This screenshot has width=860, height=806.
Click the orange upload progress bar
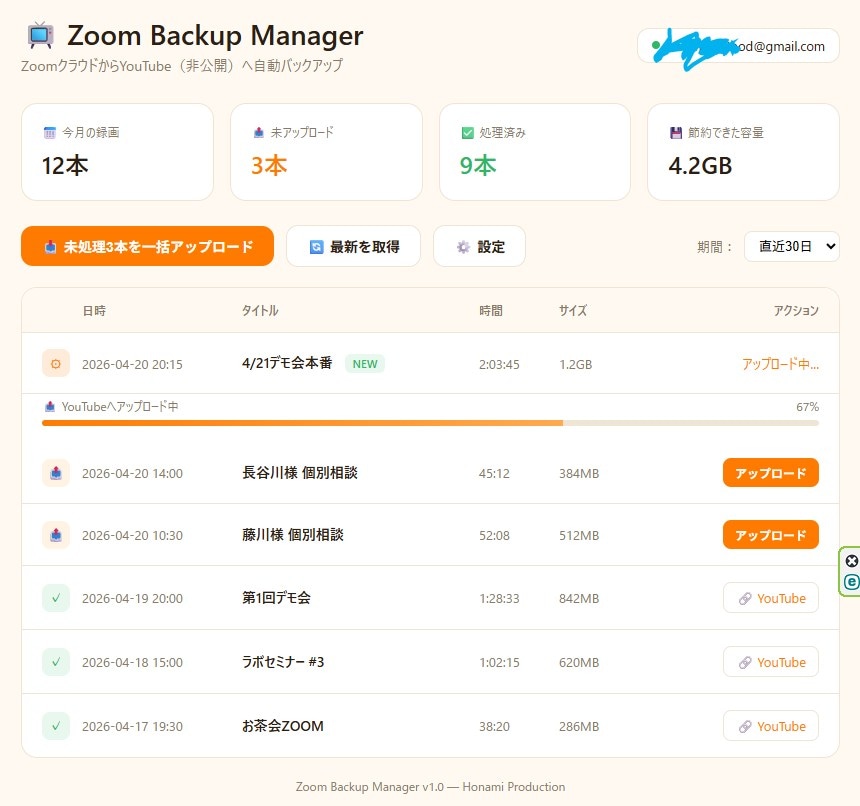pyautogui.click(x=430, y=423)
